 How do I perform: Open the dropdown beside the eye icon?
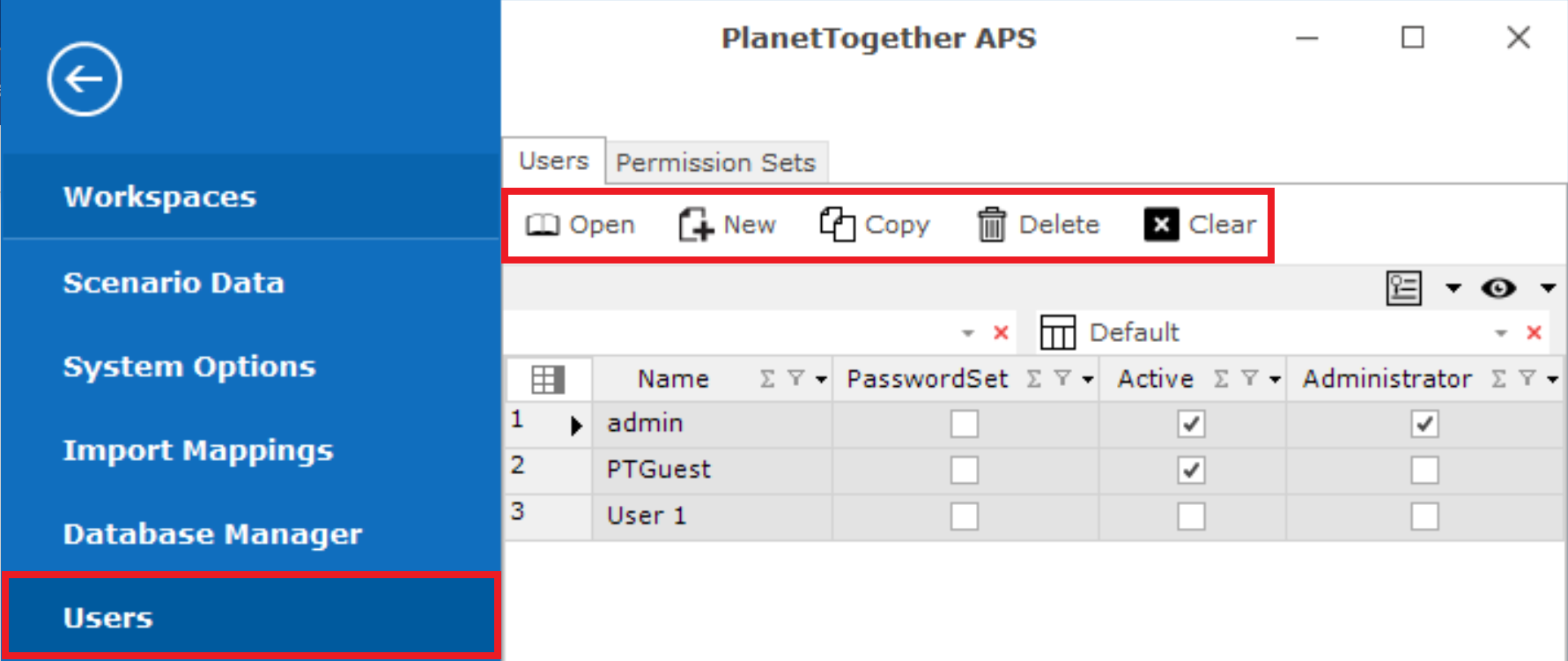(x=1548, y=287)
